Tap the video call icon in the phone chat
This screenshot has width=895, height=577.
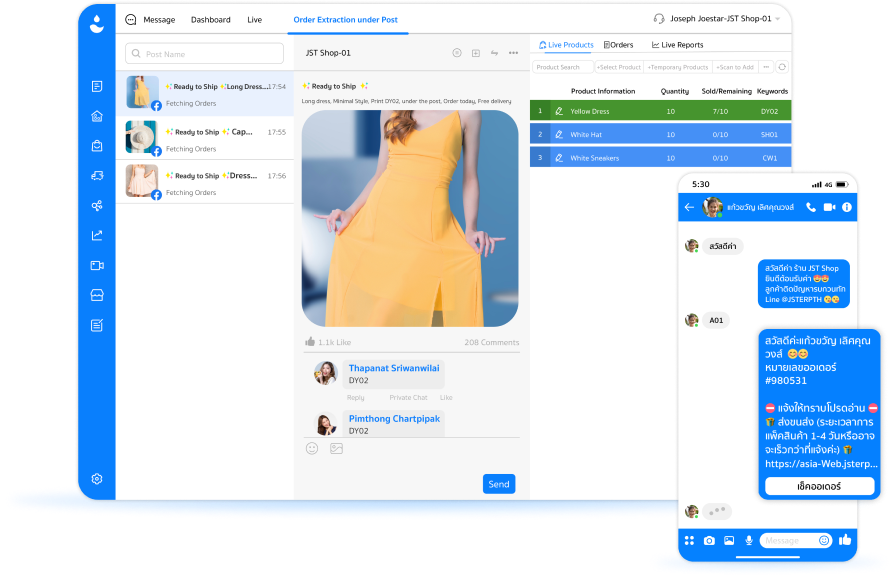[829, 207]
